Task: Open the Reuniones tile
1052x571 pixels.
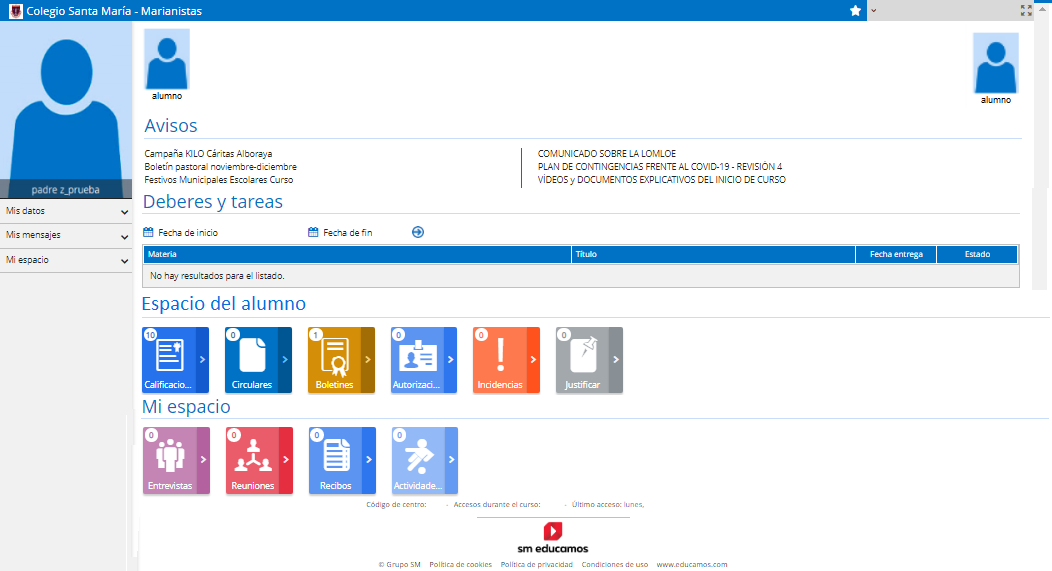Action: pos(251,461)
